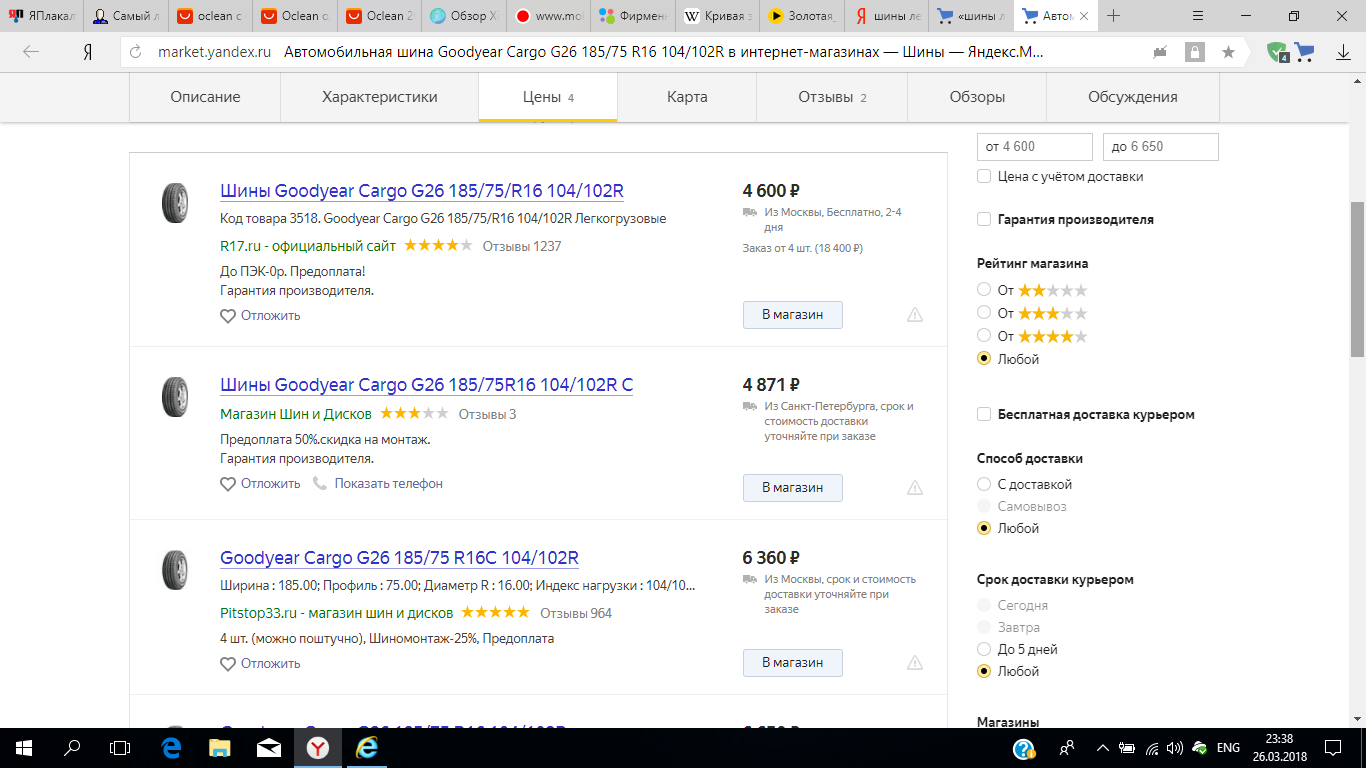Select shop rating from two stars
The height and width of the screenshot is (768, 1366).
[x=984, y=290]
